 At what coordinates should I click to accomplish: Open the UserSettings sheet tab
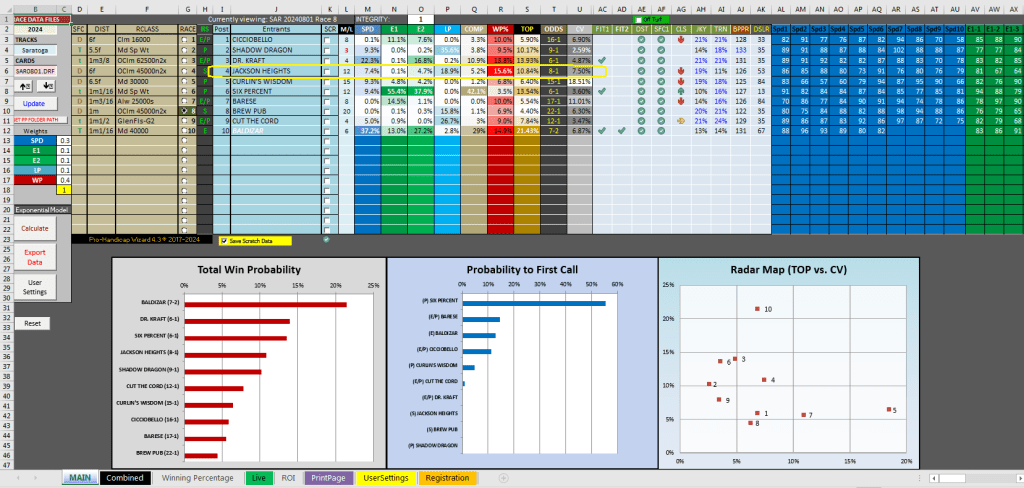(x=386, y=478)
